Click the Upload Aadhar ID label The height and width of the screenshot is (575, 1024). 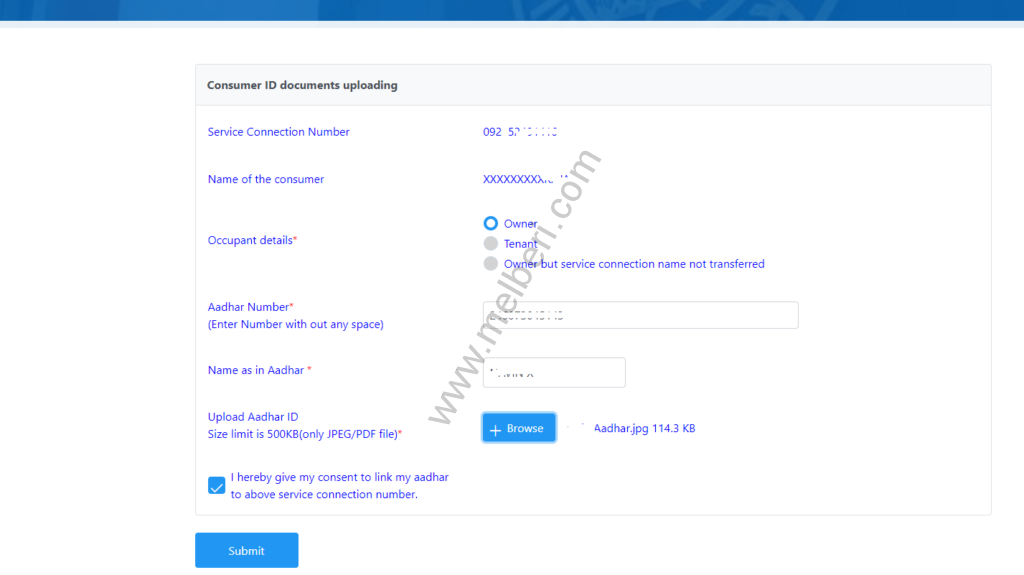pyautogui.click(x=253, y=417)
